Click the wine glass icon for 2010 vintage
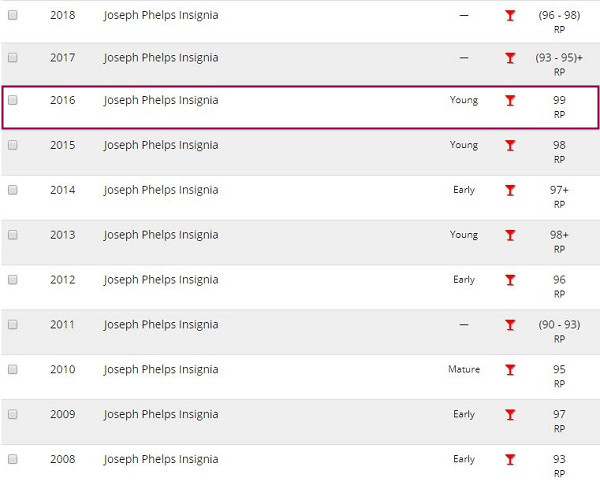 pyautogui.click(x=510, y=370)
